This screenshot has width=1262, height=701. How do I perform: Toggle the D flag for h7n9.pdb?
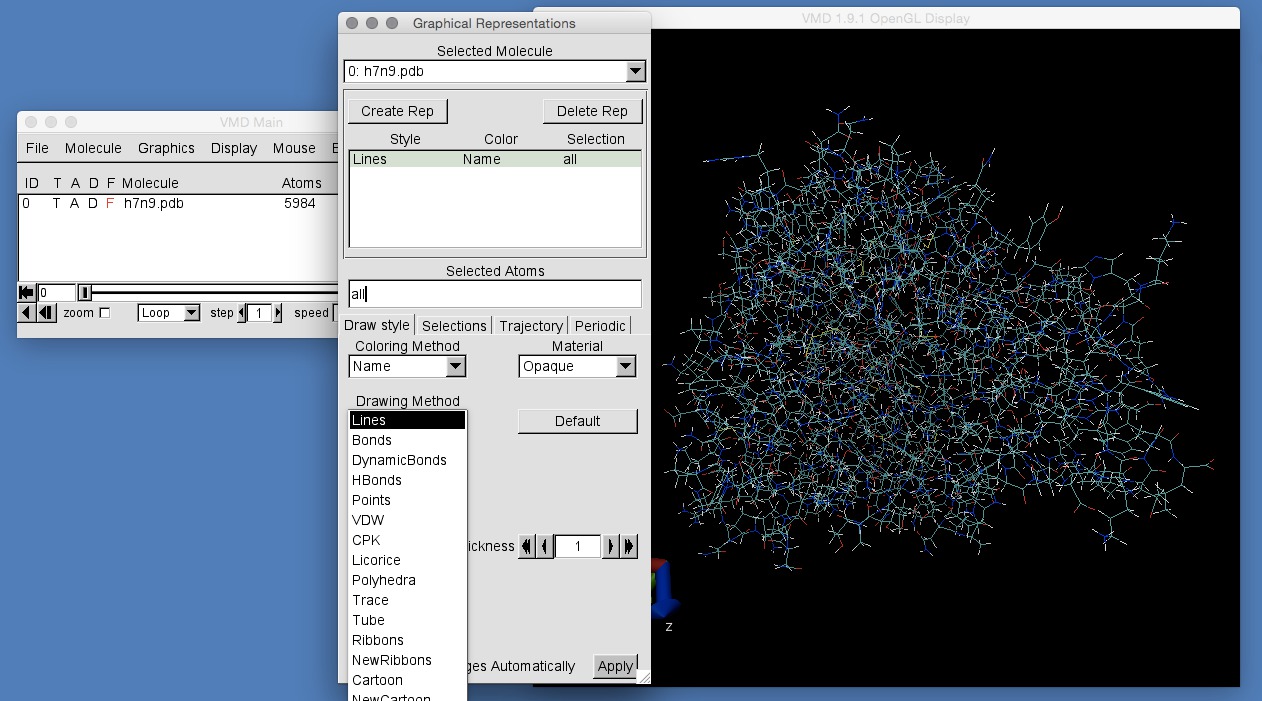(x=92, y=203)
